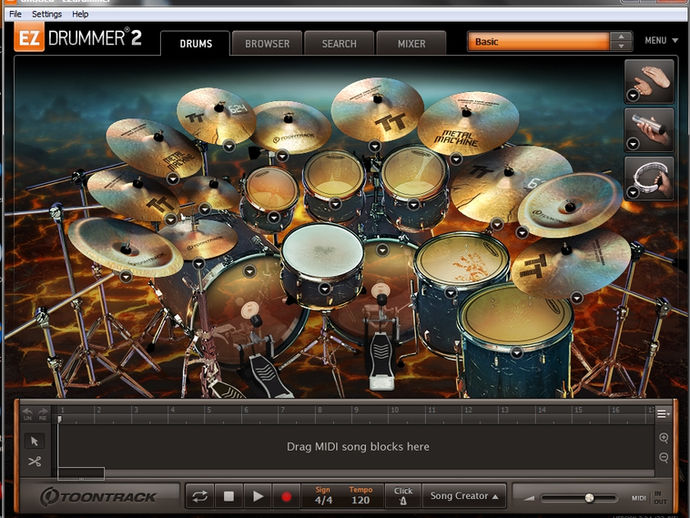
Task: Open shaker instrument dropdown arrow
Action: 633,143
